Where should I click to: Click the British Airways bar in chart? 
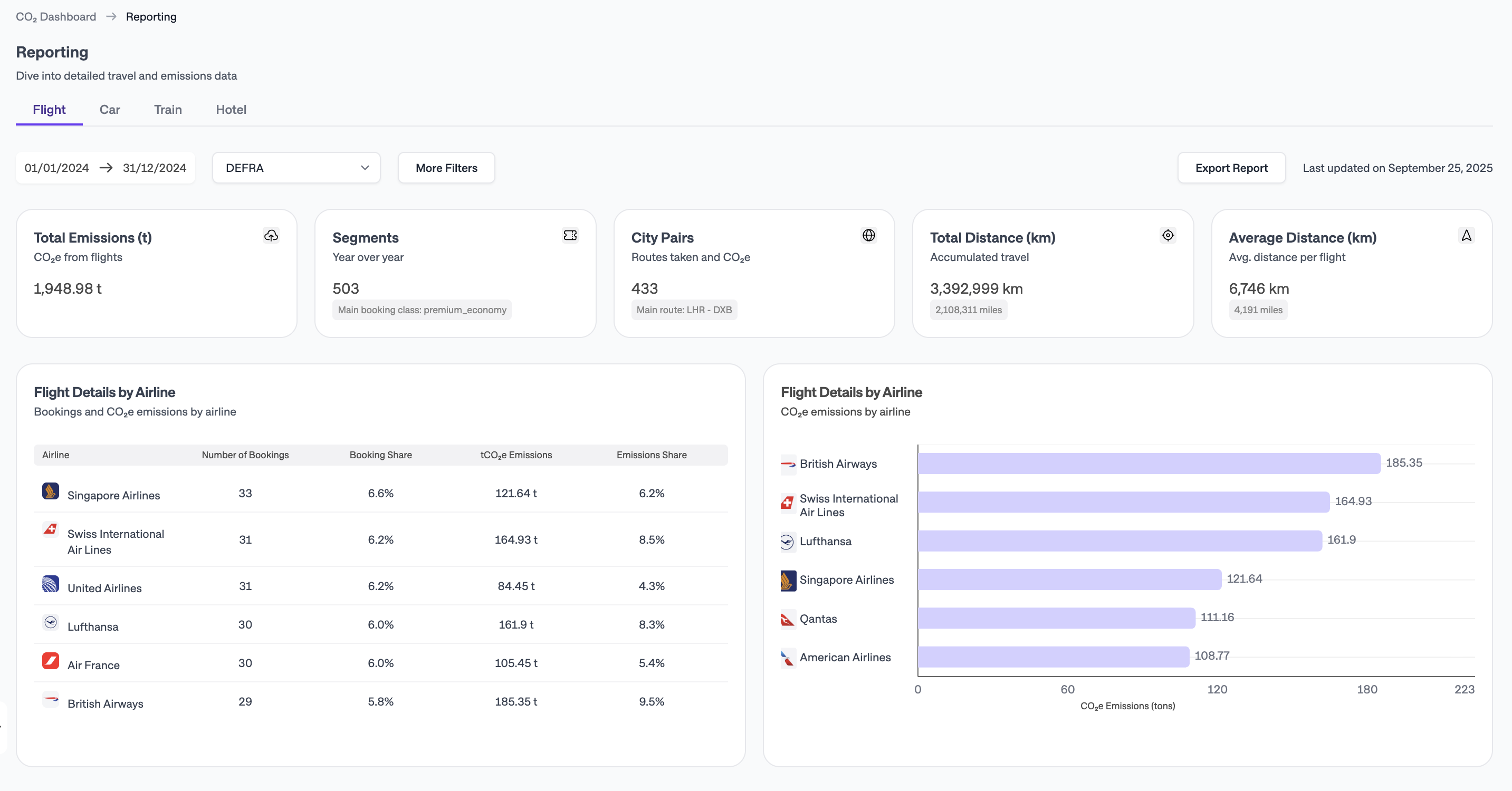tap(1148, 464)
